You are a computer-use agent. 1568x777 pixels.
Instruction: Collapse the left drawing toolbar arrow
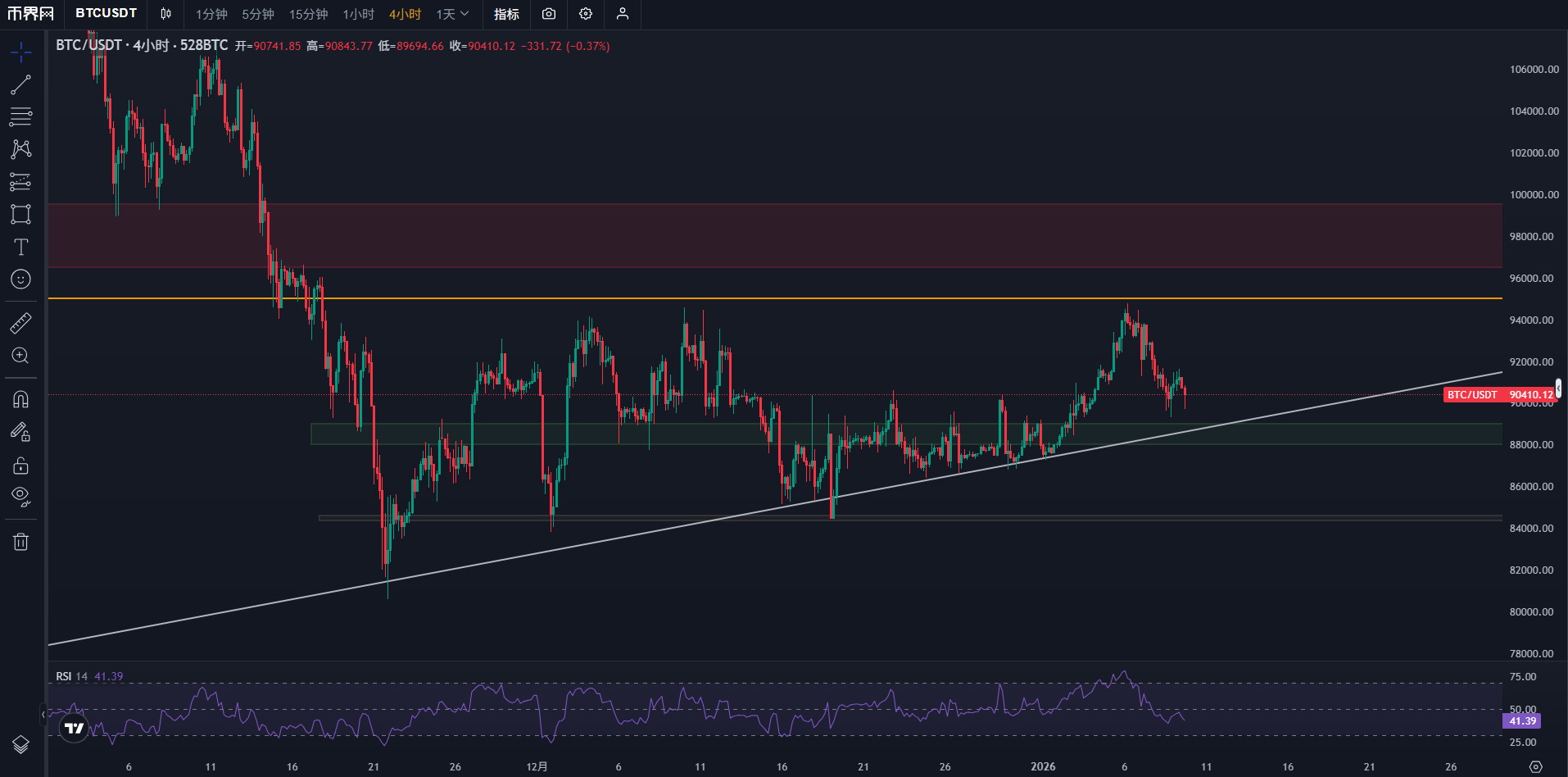[43, 715]
